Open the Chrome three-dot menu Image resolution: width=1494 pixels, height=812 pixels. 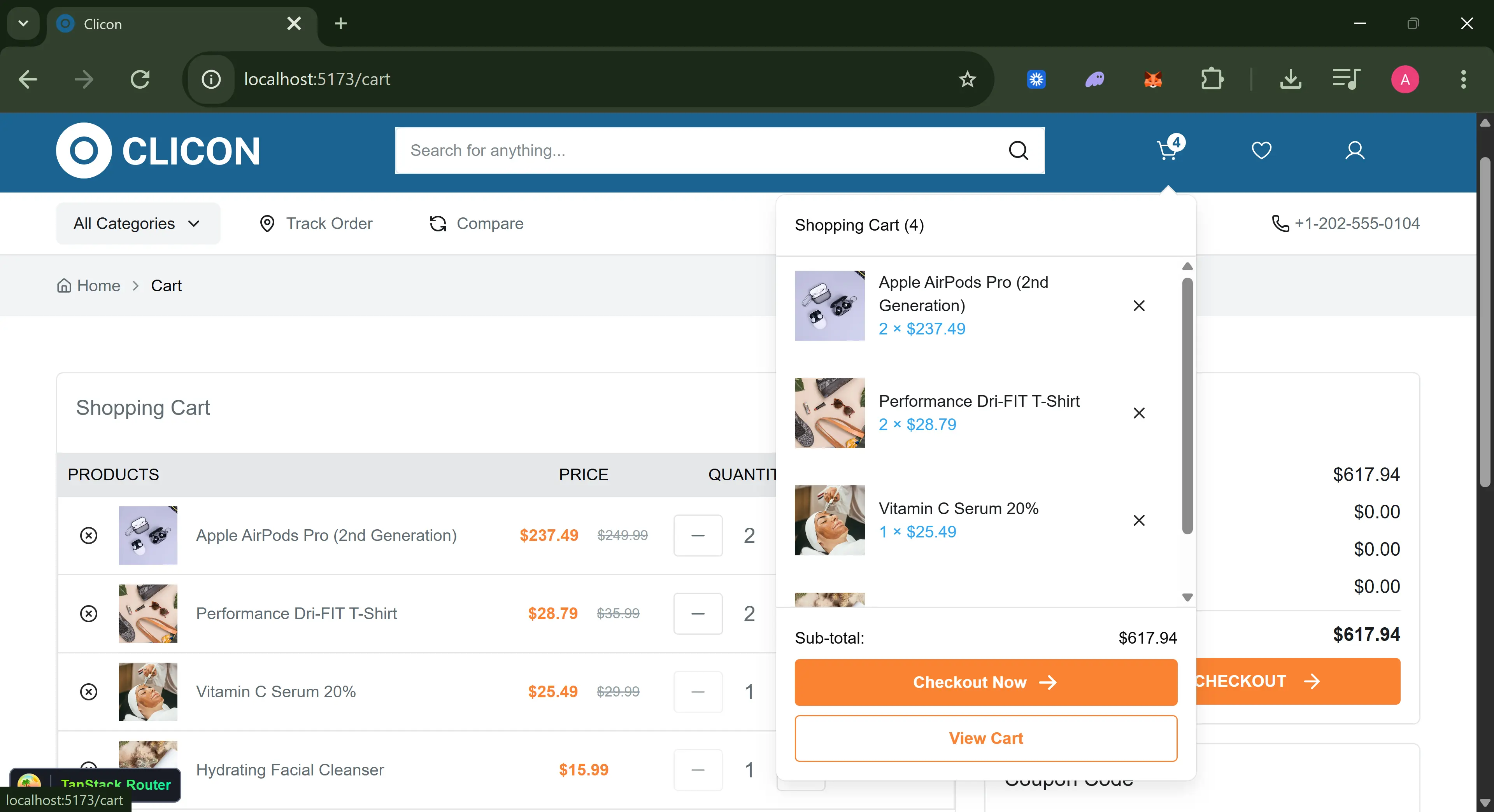(x=1463, y=79)
